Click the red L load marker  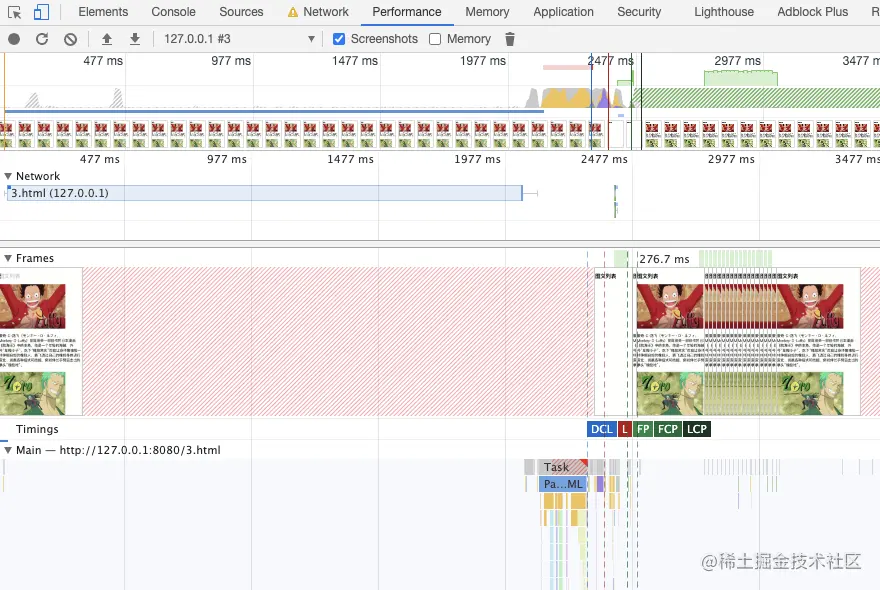(625, 429)
